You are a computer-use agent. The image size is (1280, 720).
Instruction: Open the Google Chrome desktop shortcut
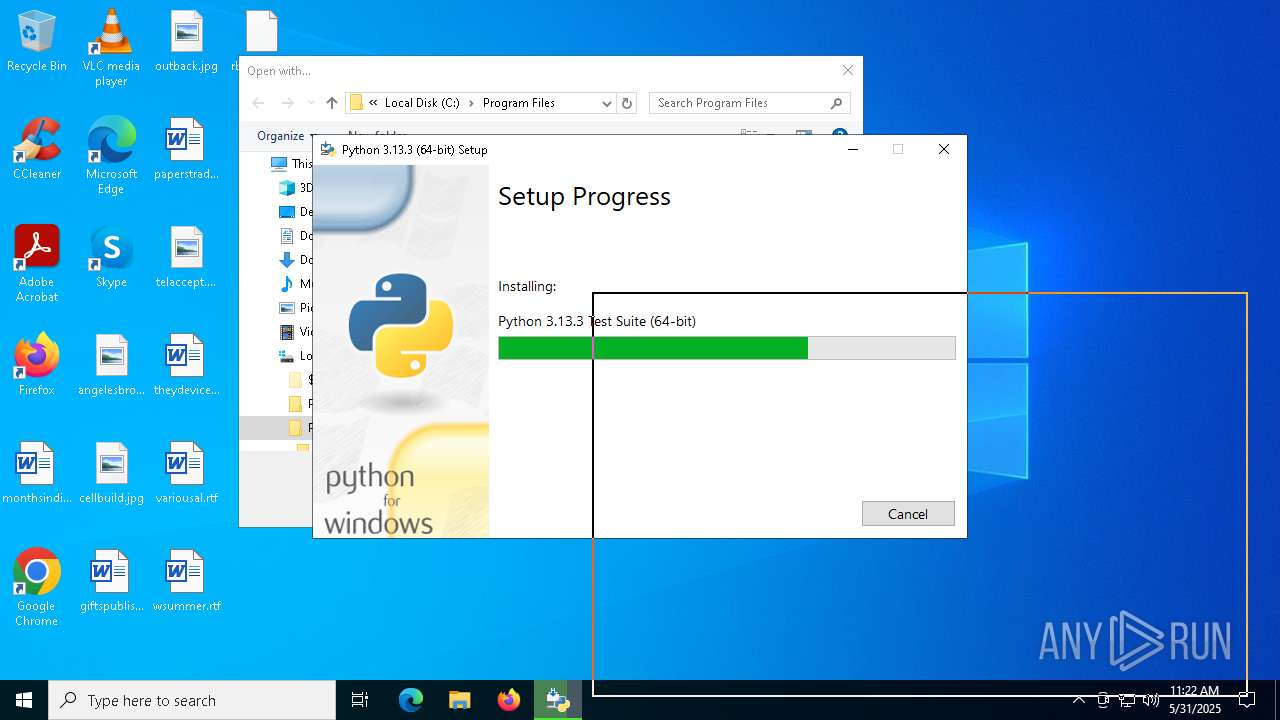[37, 588]
